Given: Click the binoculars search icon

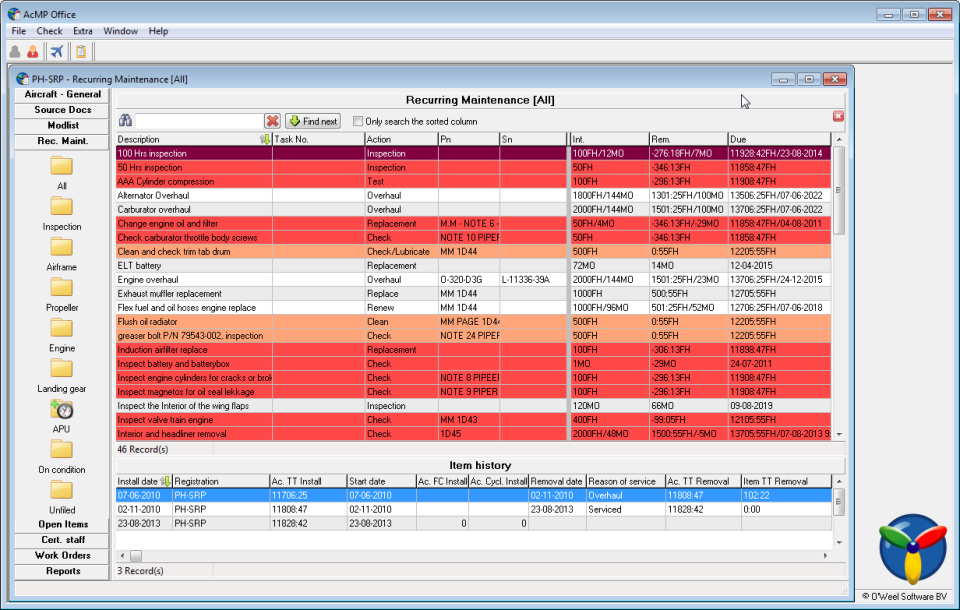Looking at the screenshot, I should tap(124, 120).
